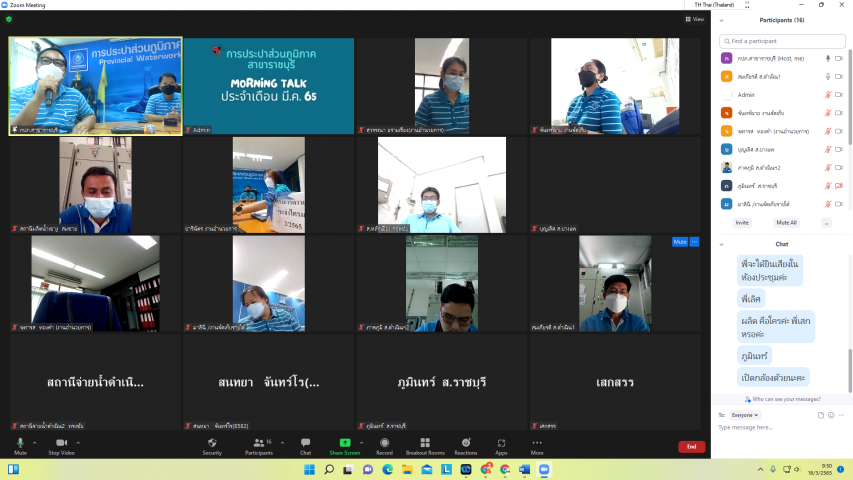Select the เสกสรร name tile
Image resolution: width=853 pixels, height=480 pixels.
615,382
